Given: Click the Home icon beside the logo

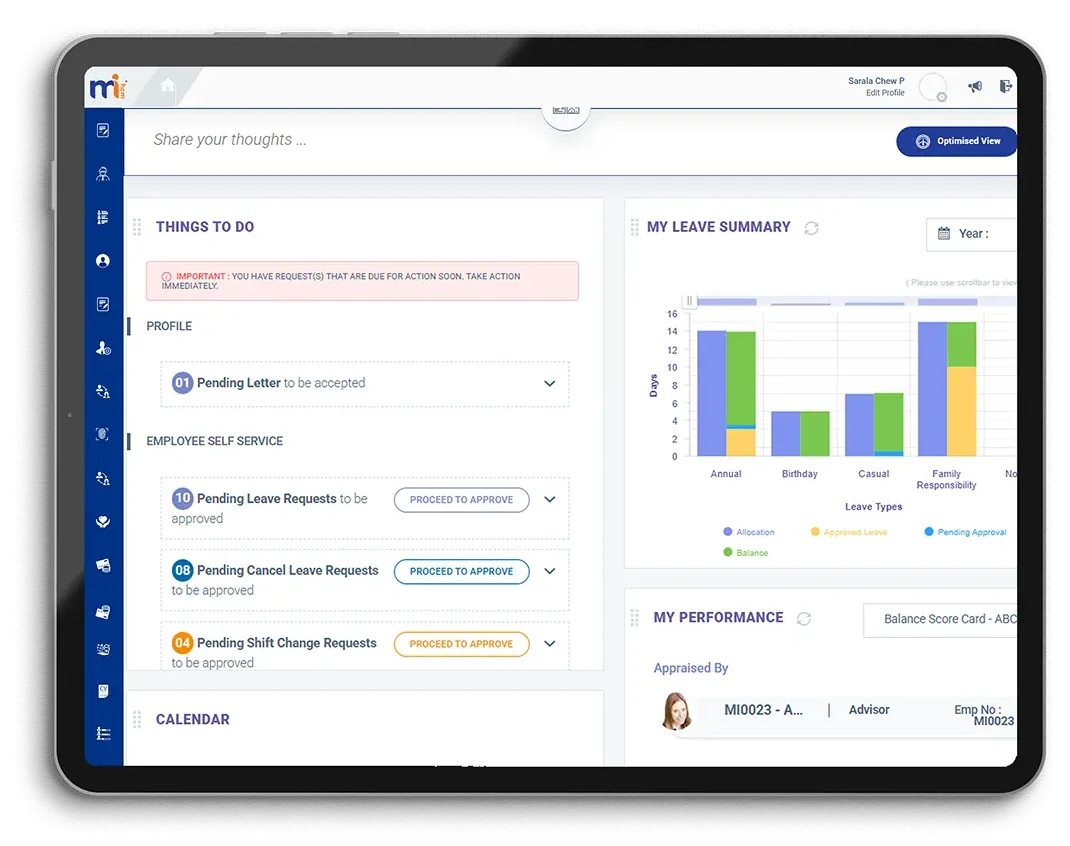Looking at the screenshot, I should coord(167,87).
